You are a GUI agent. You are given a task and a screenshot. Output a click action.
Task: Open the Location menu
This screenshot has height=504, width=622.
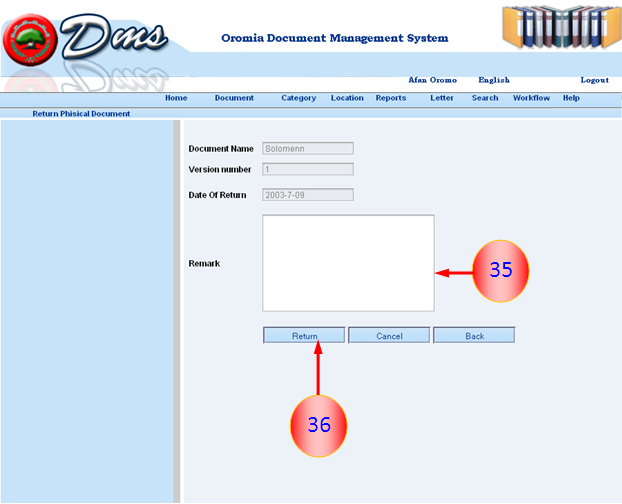(x=347, y=98)
